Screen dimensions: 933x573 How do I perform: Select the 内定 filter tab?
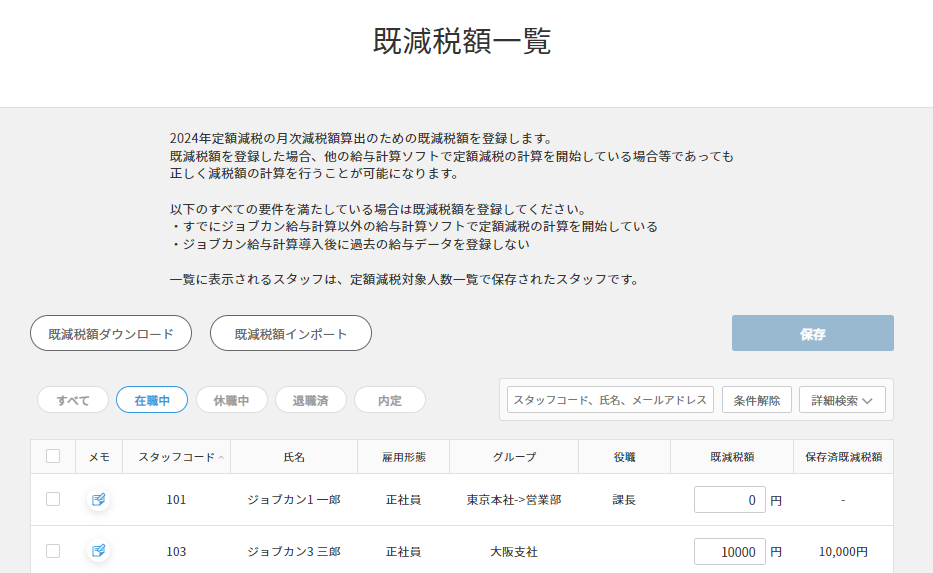pos(390,400)
